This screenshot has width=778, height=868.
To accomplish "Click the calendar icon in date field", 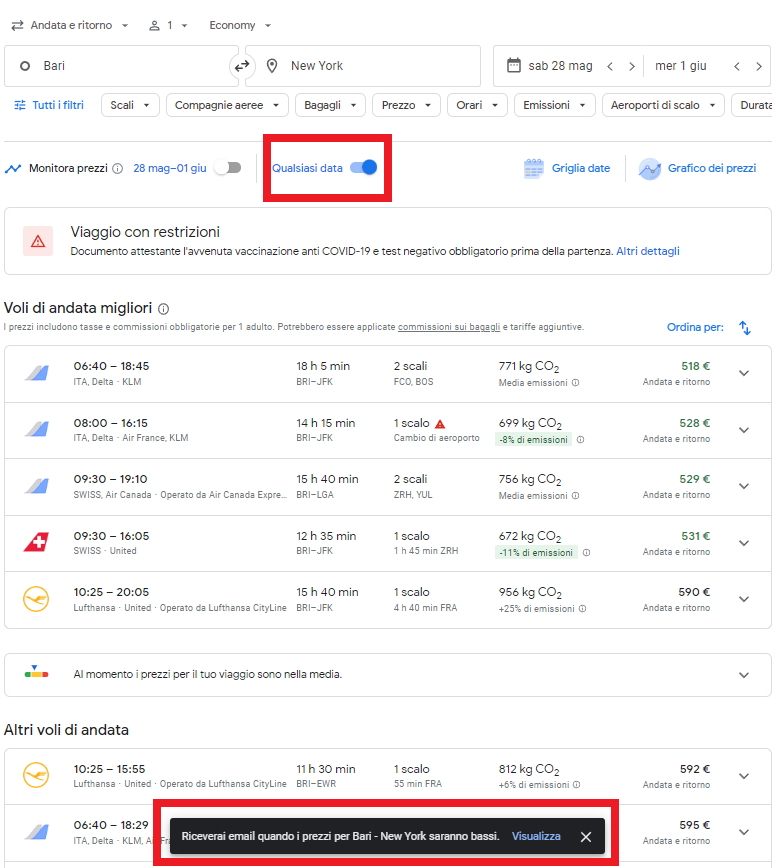I will point(514,65).
